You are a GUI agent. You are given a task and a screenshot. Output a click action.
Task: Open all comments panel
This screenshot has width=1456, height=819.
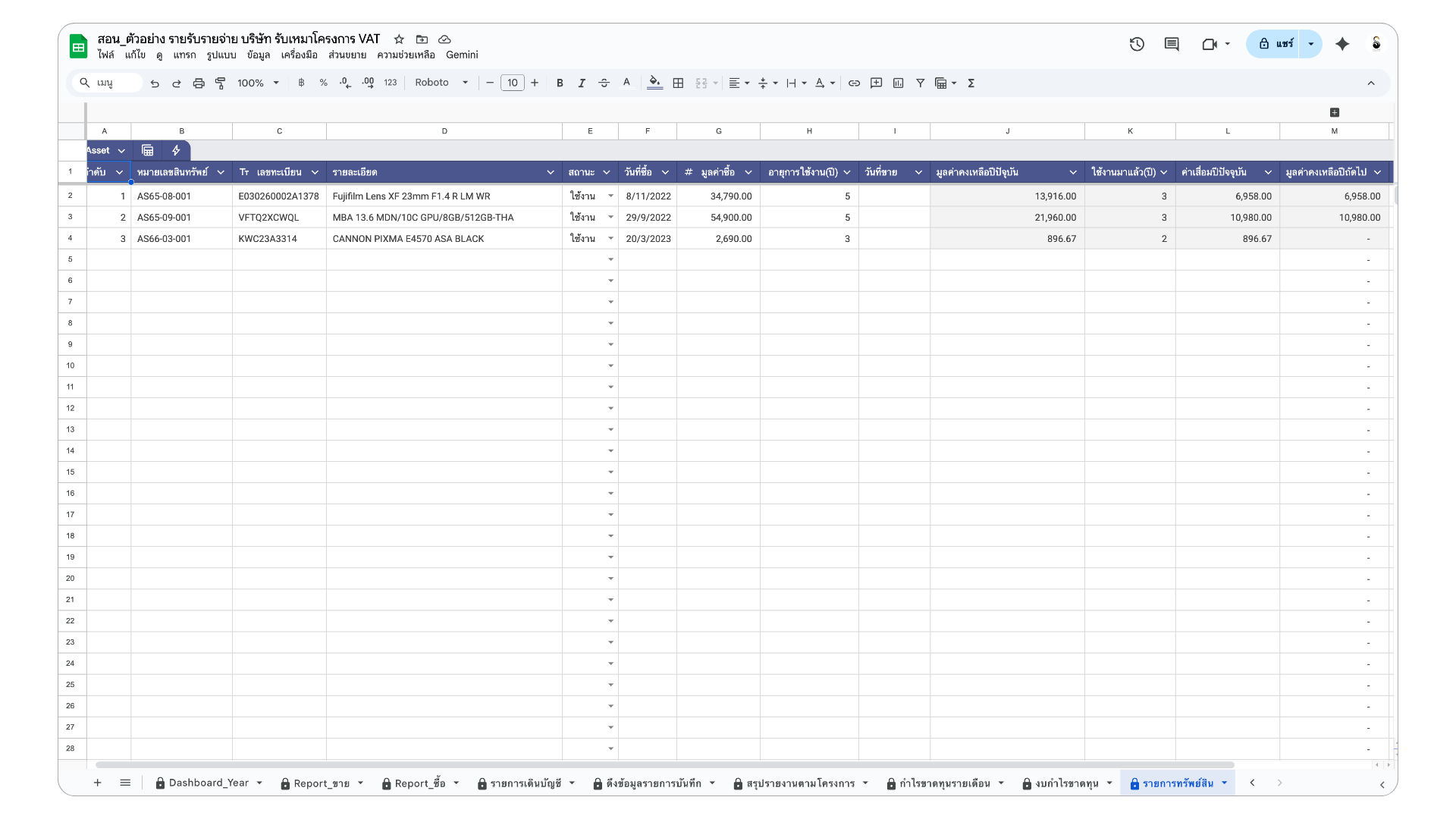[1172, 44]
